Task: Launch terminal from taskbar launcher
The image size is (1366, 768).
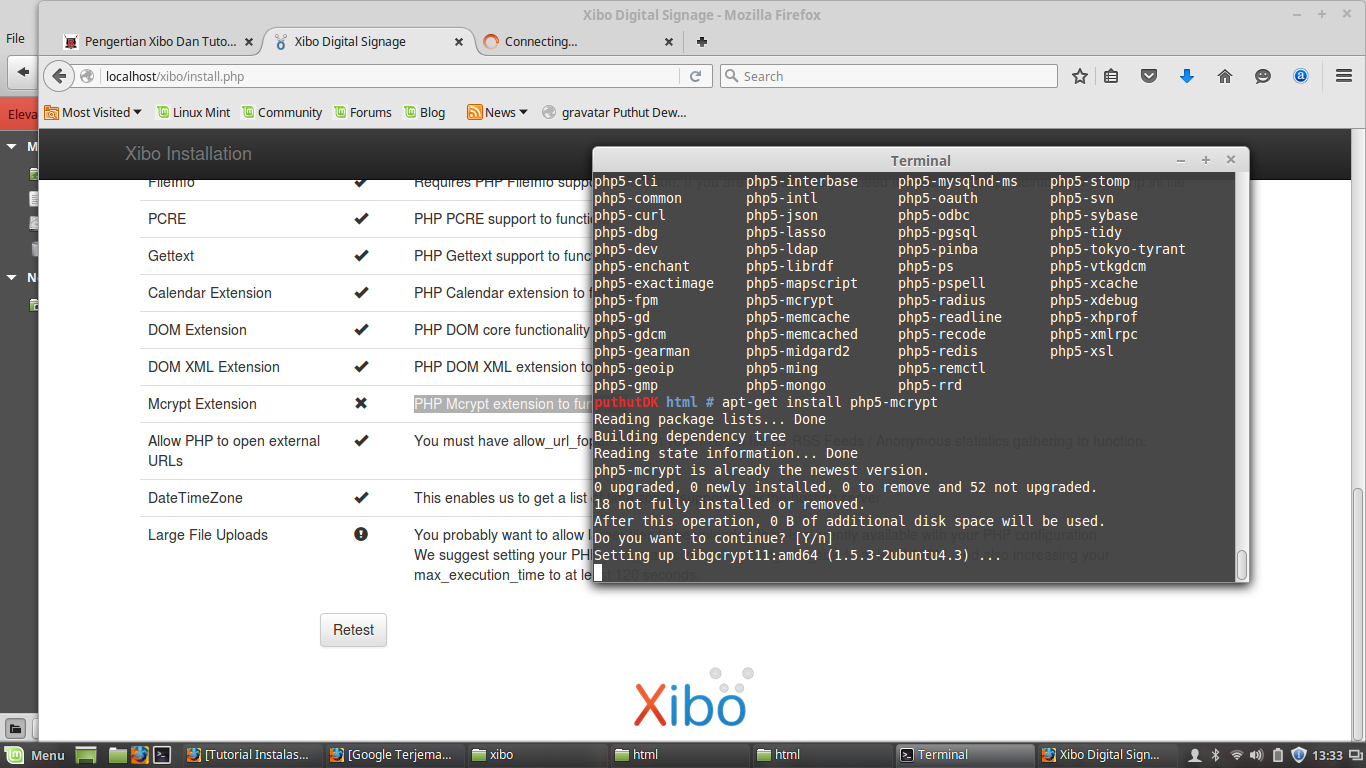Action: tap(163, 755)
